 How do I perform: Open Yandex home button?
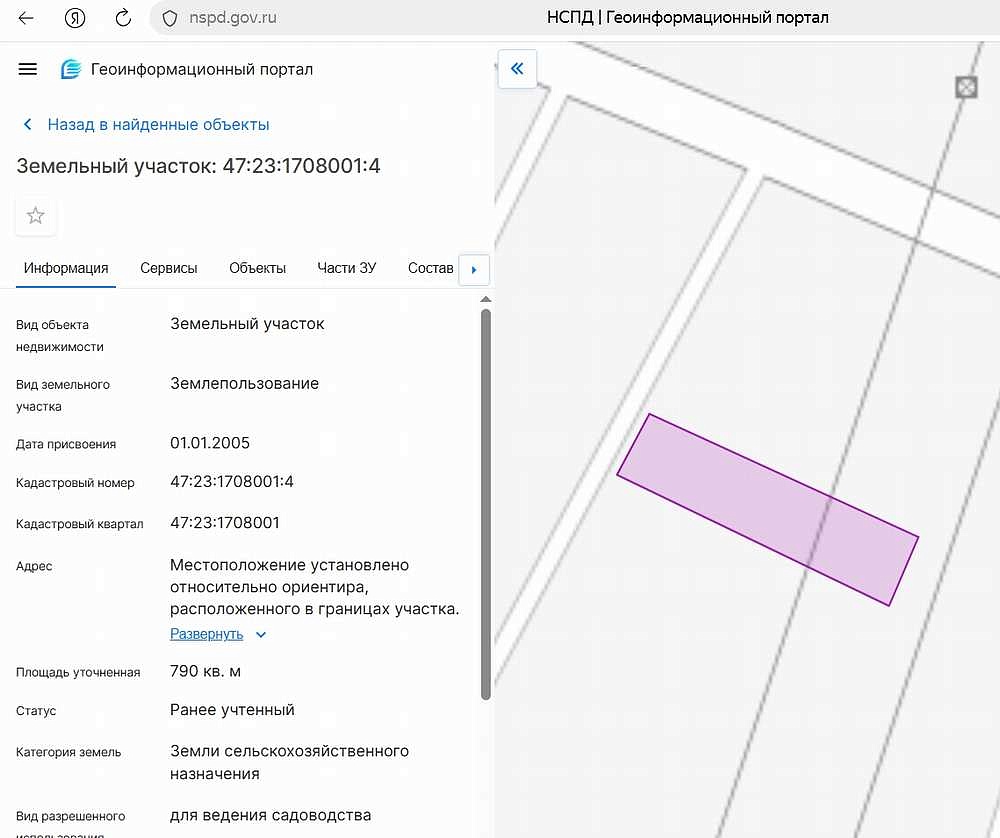pos(75,18)
